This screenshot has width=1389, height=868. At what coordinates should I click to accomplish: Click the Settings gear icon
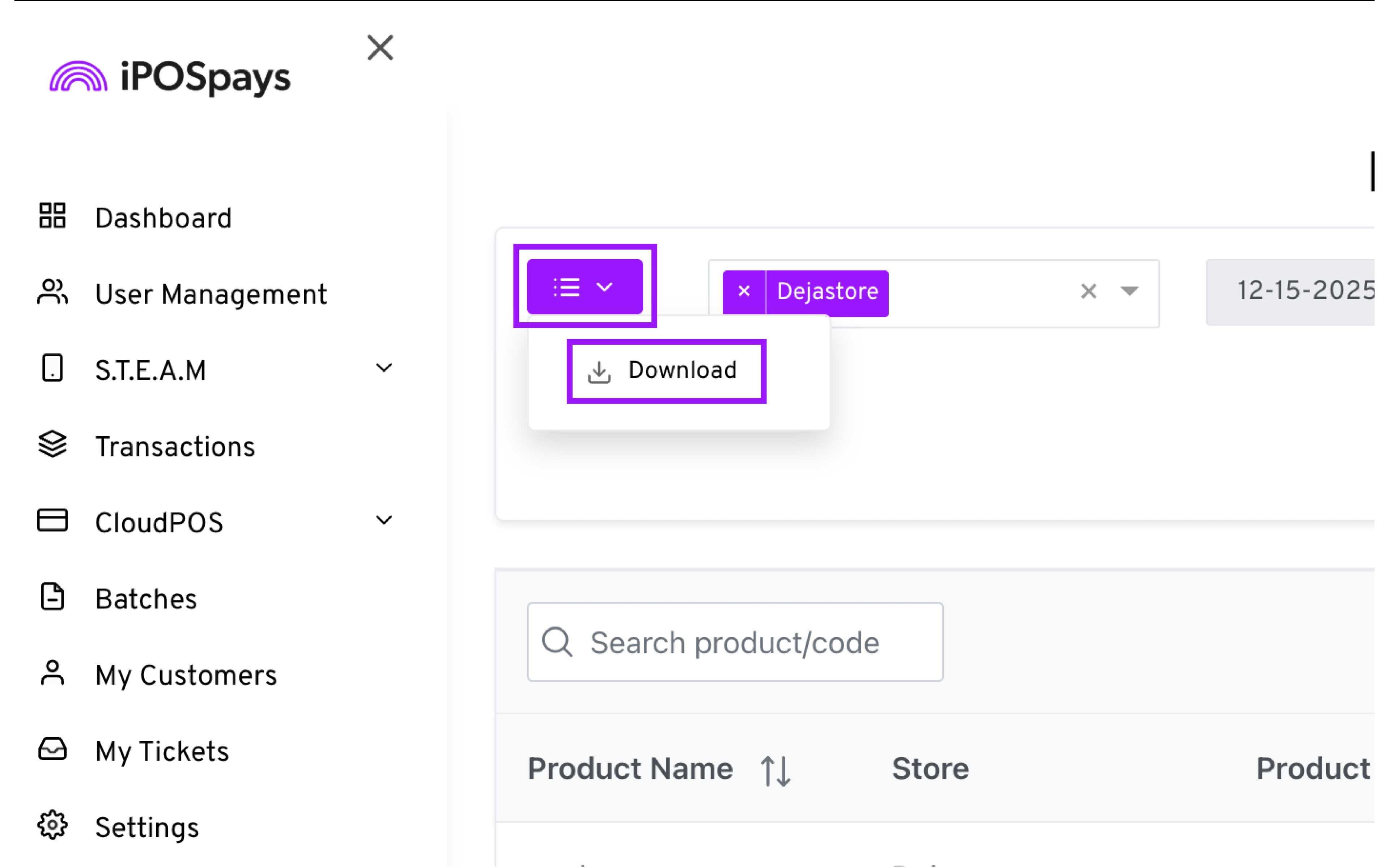point(52,826)
